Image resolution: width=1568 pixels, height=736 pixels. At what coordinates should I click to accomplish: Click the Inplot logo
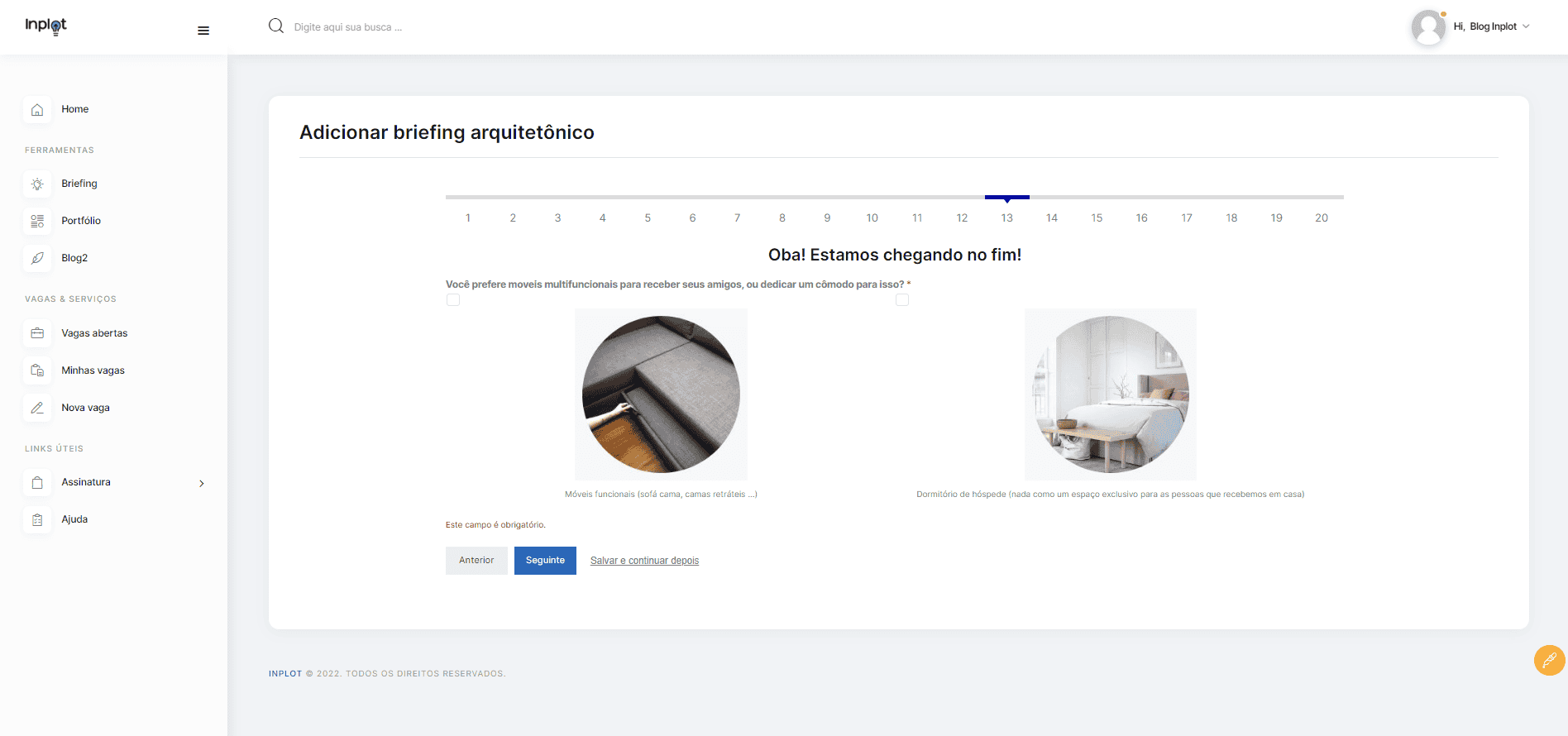tap(45, 26)
